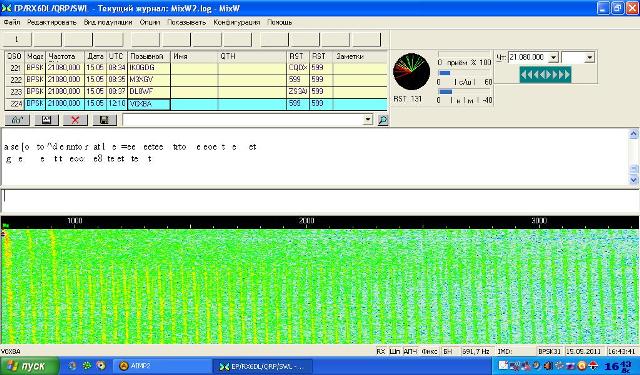
Task: Click the 12:10 UTC cell
Action: point(117,104)
